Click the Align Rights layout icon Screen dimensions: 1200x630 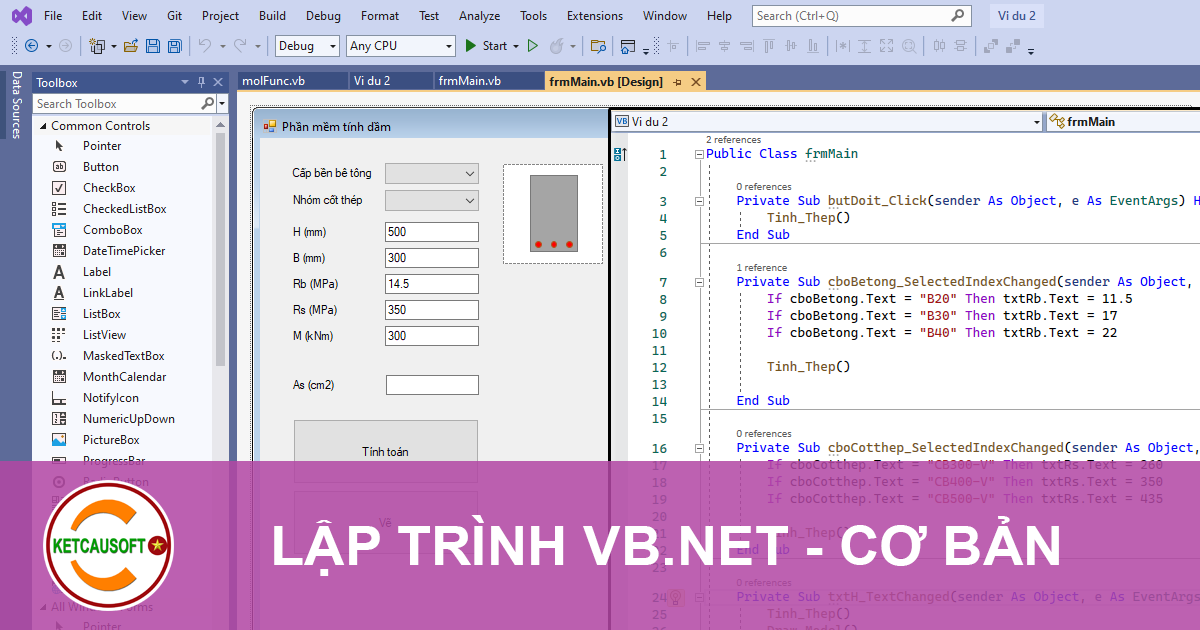click(746, 46)
